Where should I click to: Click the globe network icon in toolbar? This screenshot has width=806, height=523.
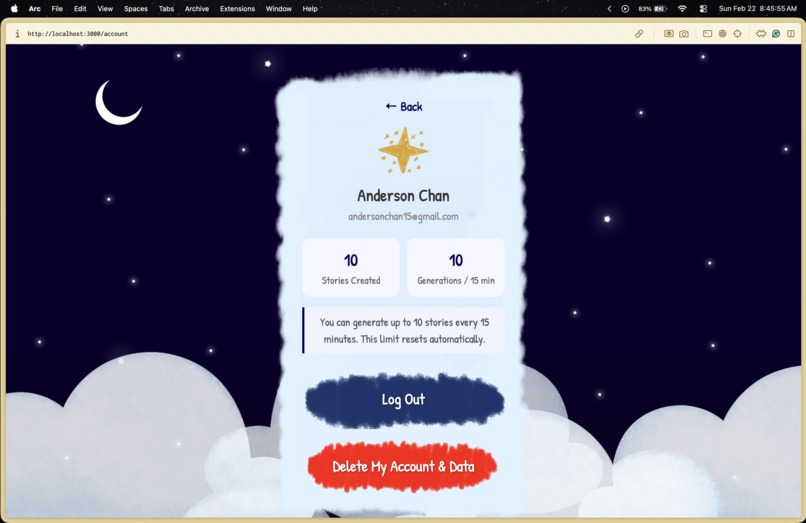(x=722, y=33)
